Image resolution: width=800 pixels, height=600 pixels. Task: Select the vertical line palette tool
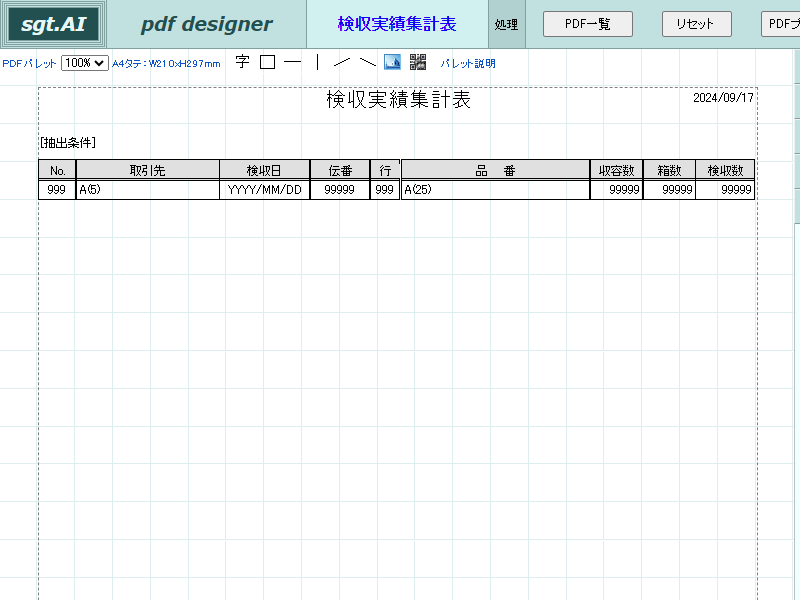[x=318, y=62]
